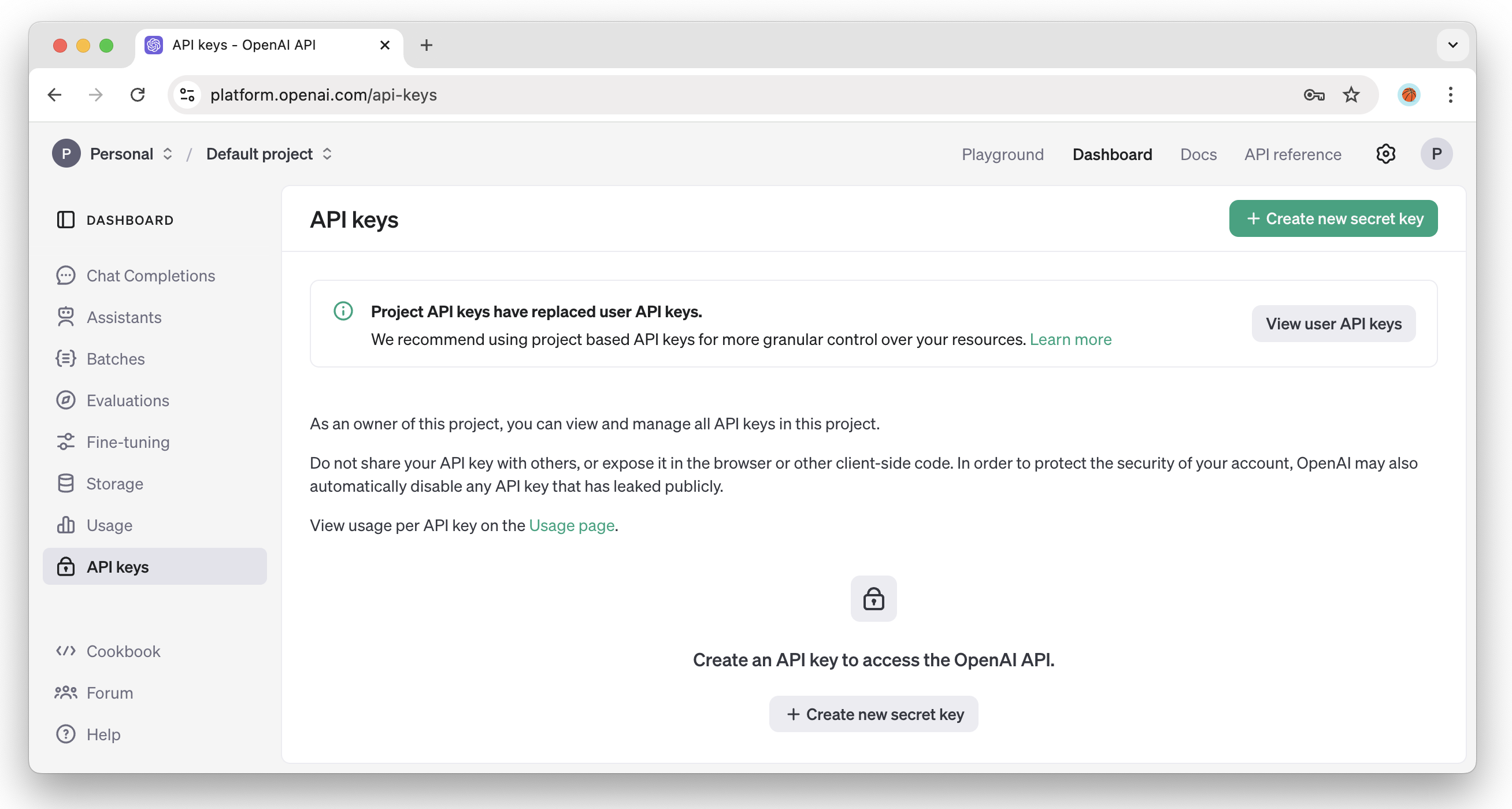Open the Storage section

(114, 484)
